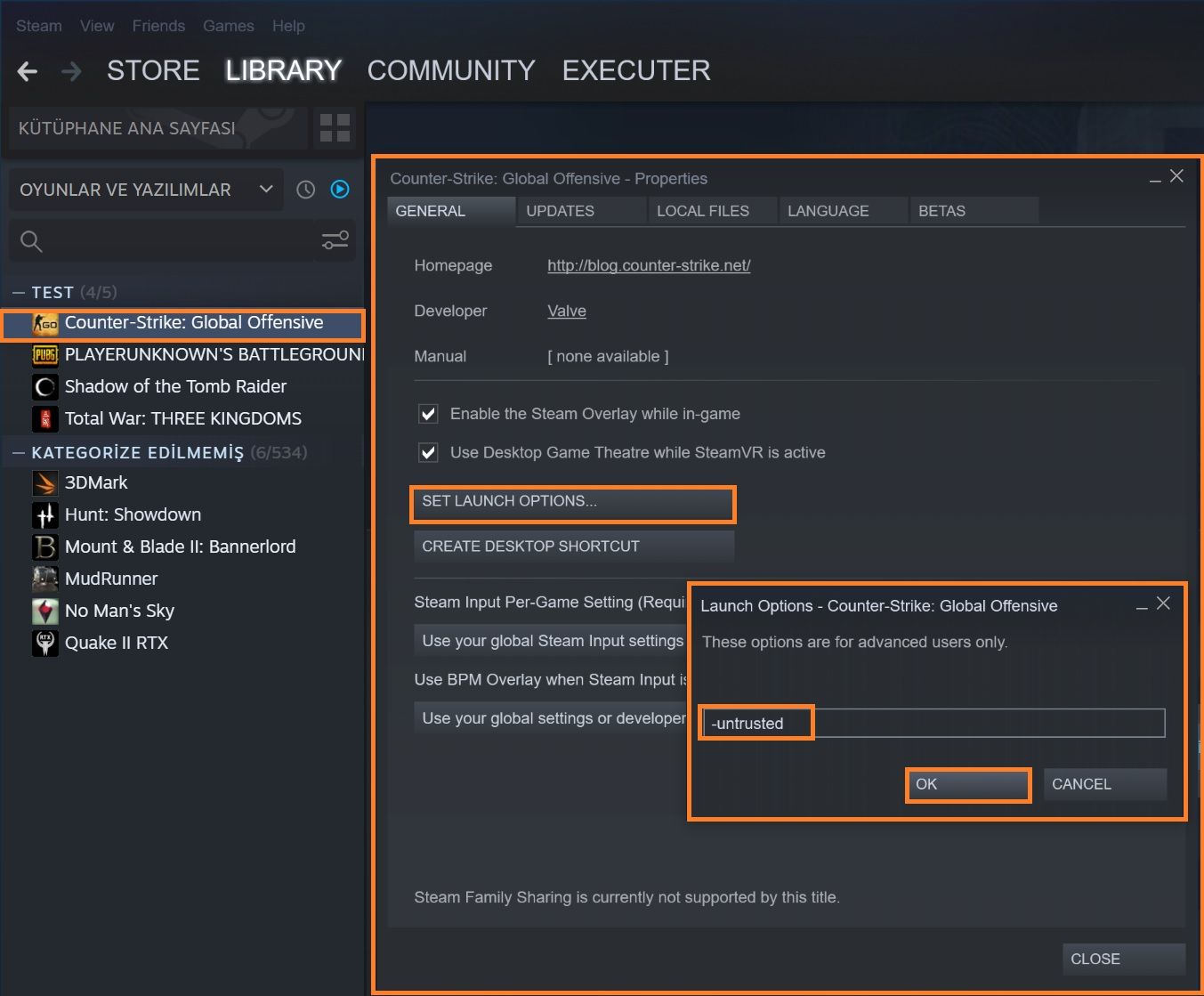The image size is (1204, 996).
Task: Switch to the LOCAL FILES tab
Action: point(713,211)
